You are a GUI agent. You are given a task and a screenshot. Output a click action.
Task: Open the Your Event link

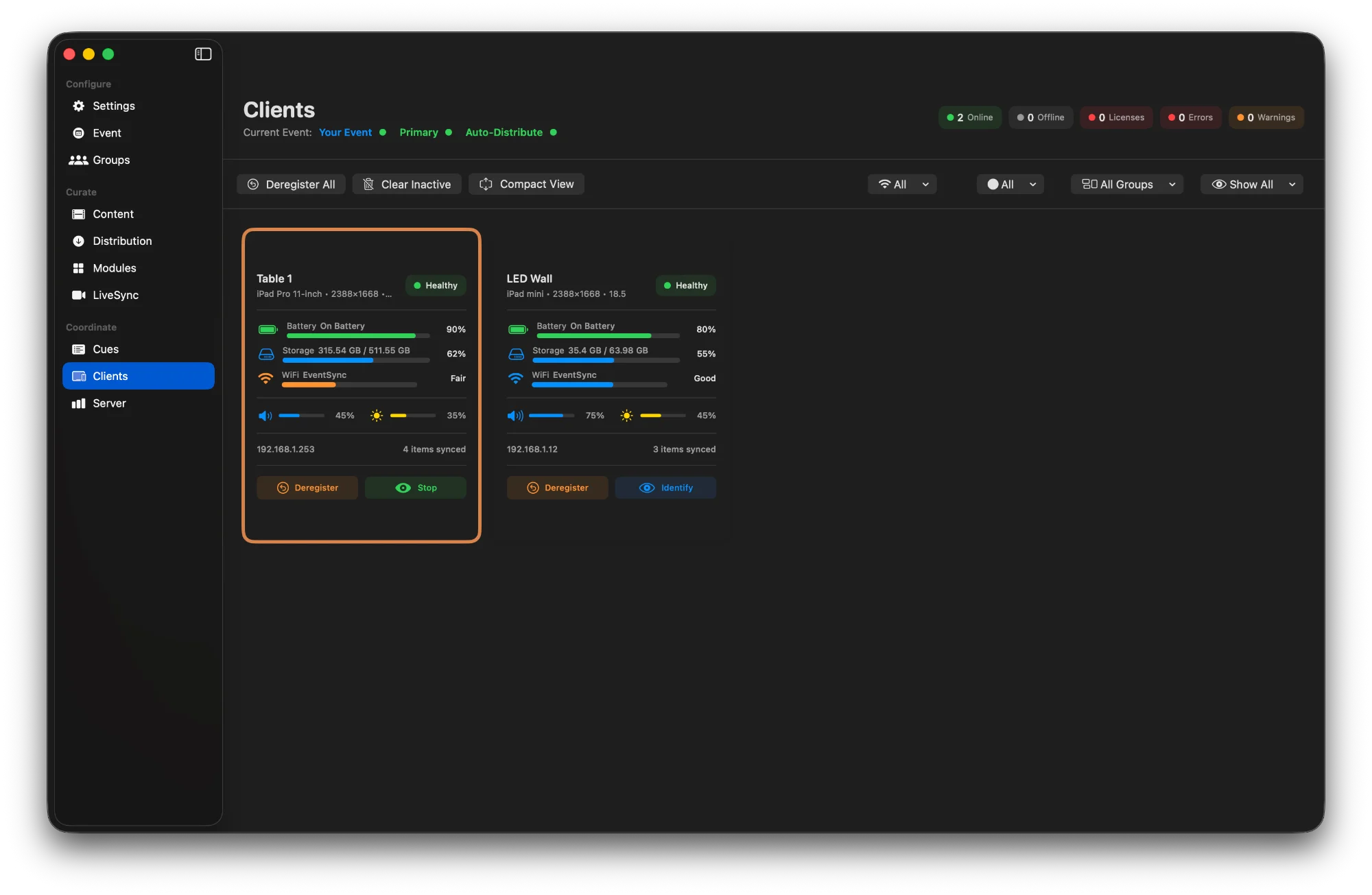[345, 132]
